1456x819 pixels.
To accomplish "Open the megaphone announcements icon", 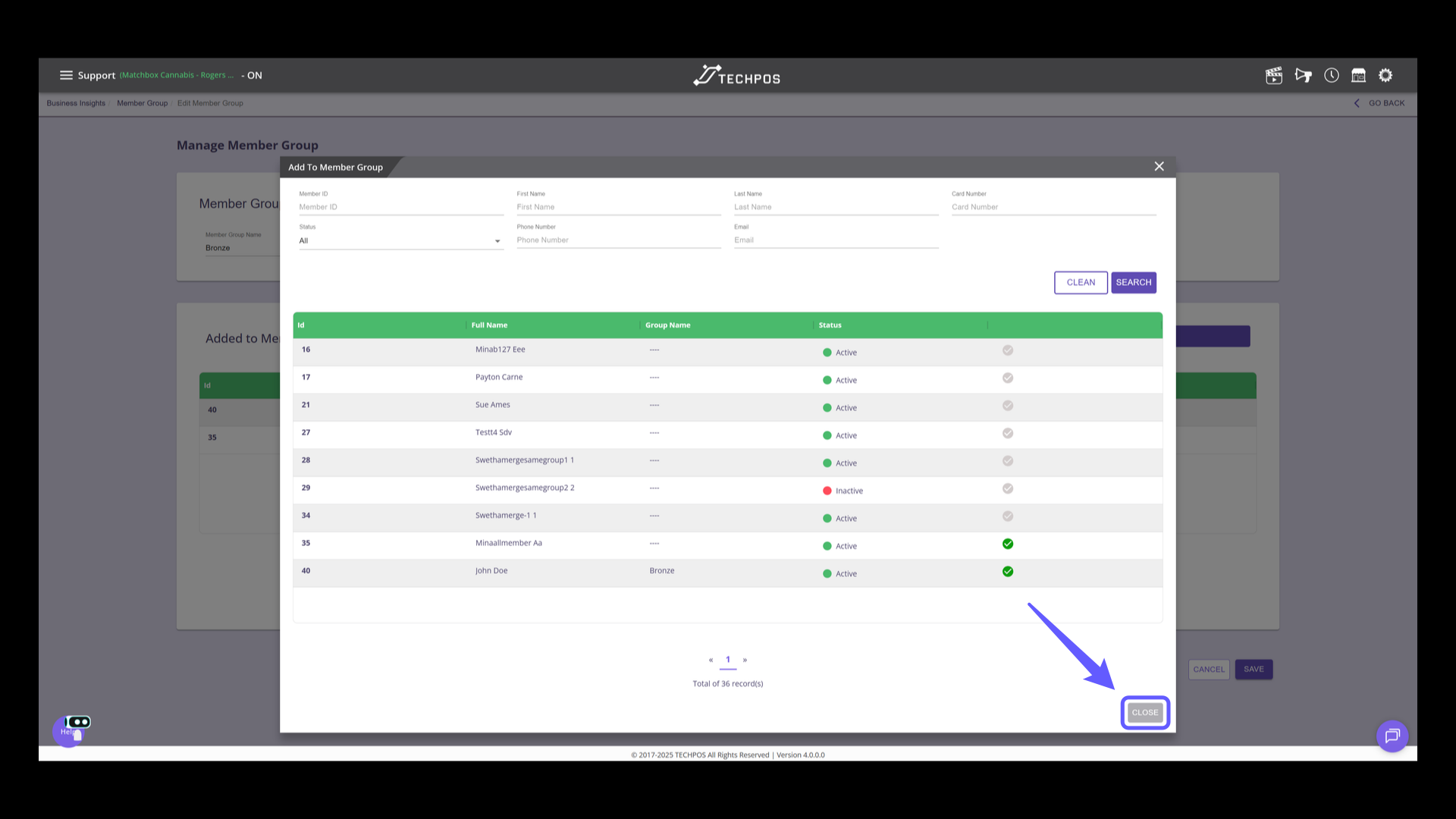I will [x=1303, y=75].
